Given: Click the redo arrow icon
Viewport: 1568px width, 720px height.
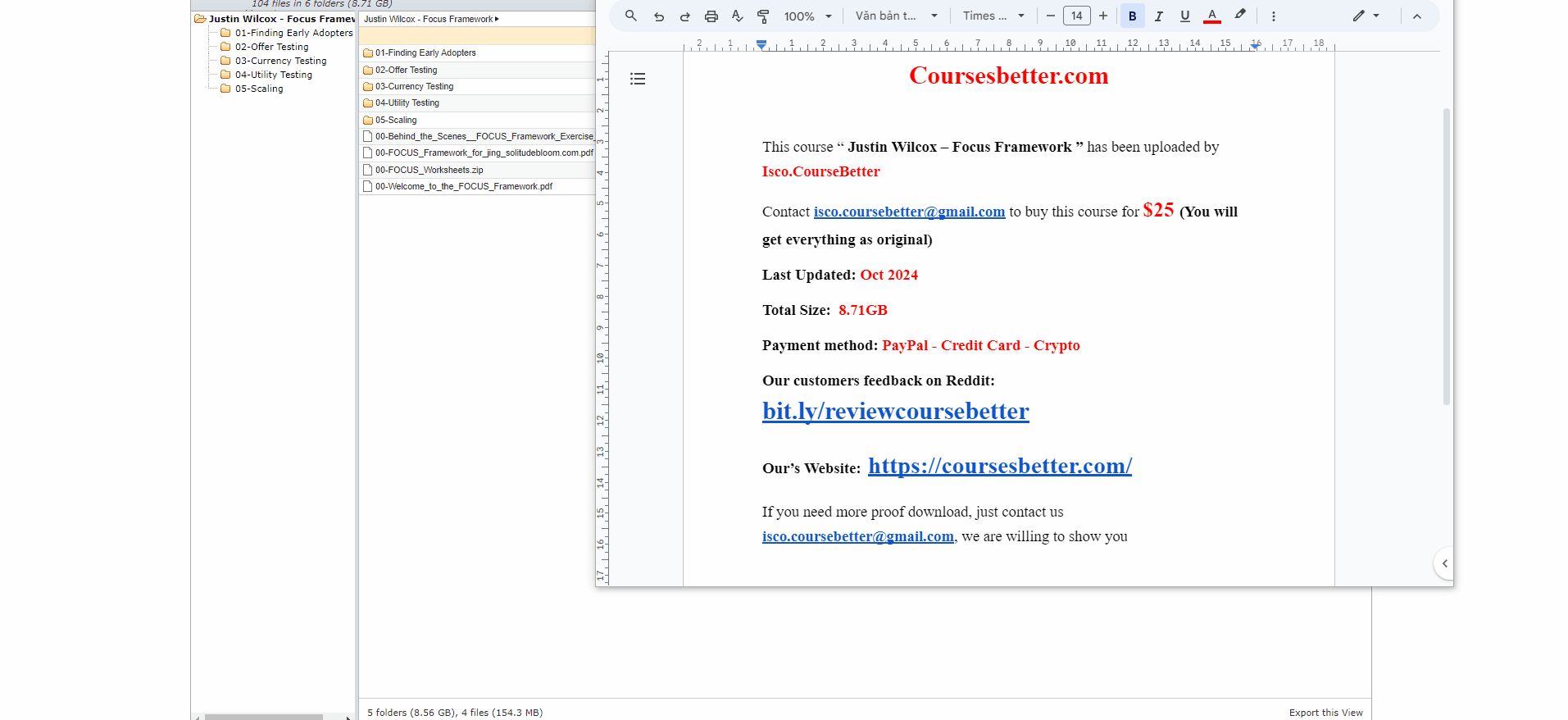Looking at the screenshot, I should [x=684, y=16].
